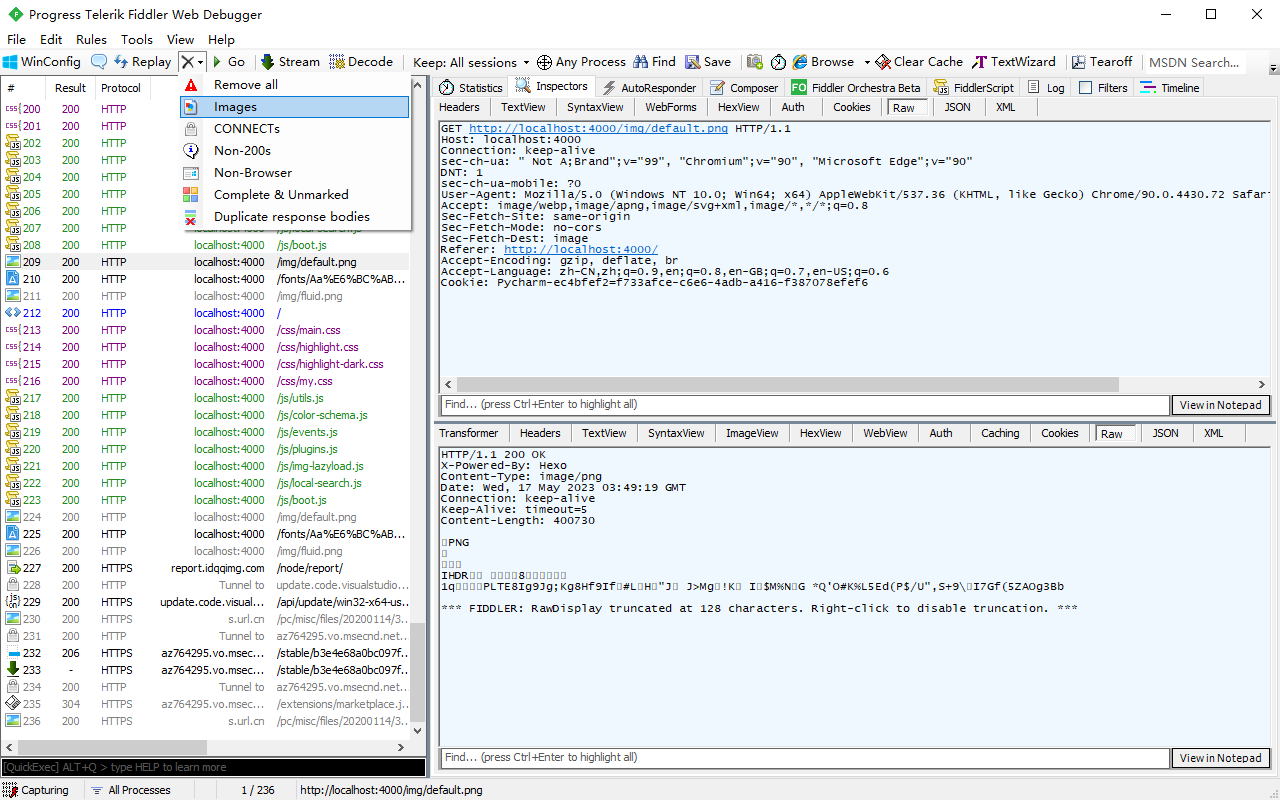Expand the Browse dropdown arrow
The width and height of the screenshot is (1280, 800).
(x=867, y=62)
